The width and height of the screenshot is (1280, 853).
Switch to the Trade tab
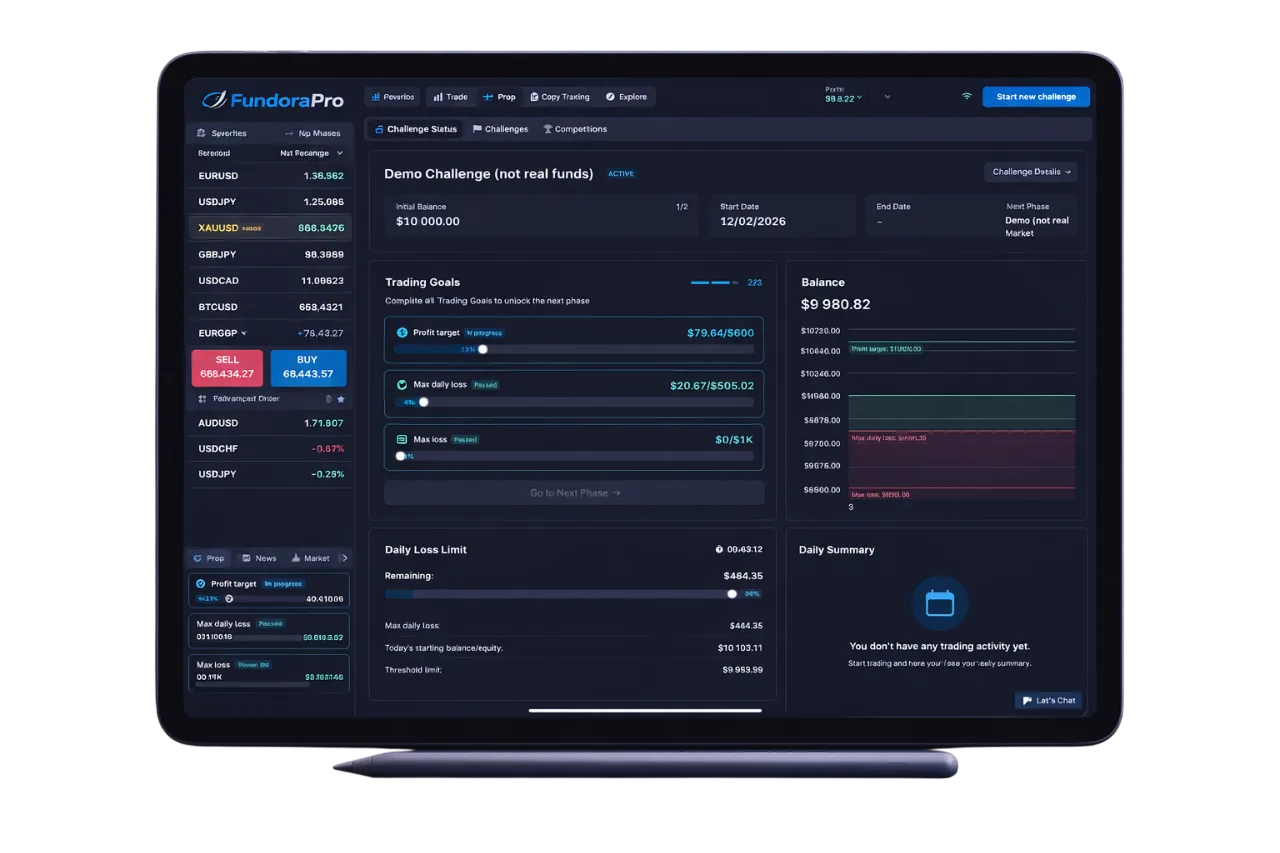click(x=450, y=97)
